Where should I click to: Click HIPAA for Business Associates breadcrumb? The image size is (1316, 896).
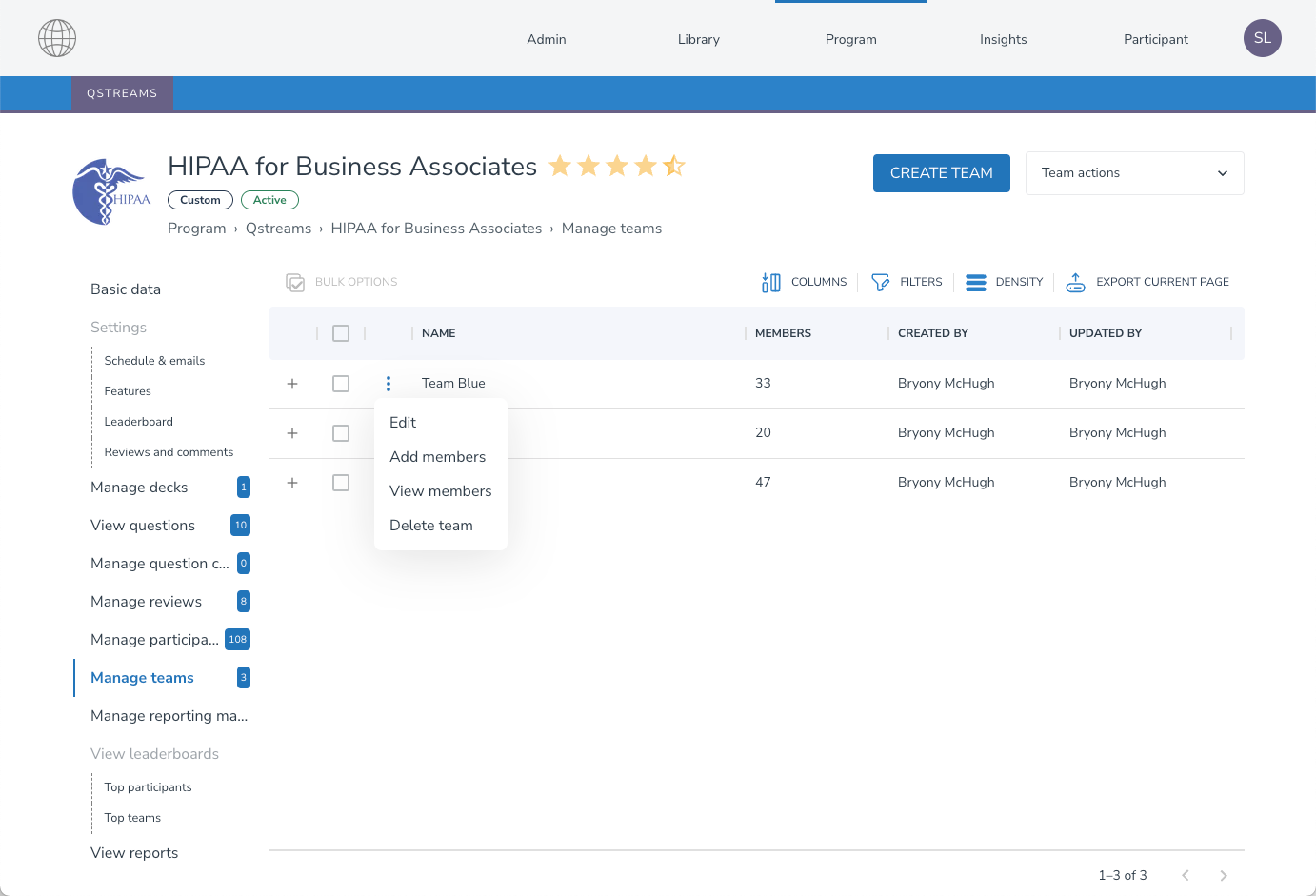(436, 229)
